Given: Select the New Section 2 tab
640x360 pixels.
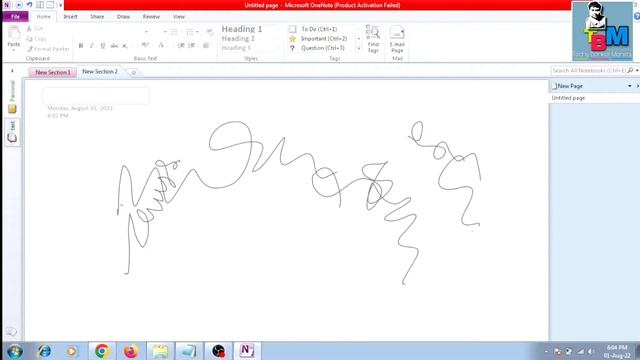Looking at the screenshot, I should coord(100,71).
